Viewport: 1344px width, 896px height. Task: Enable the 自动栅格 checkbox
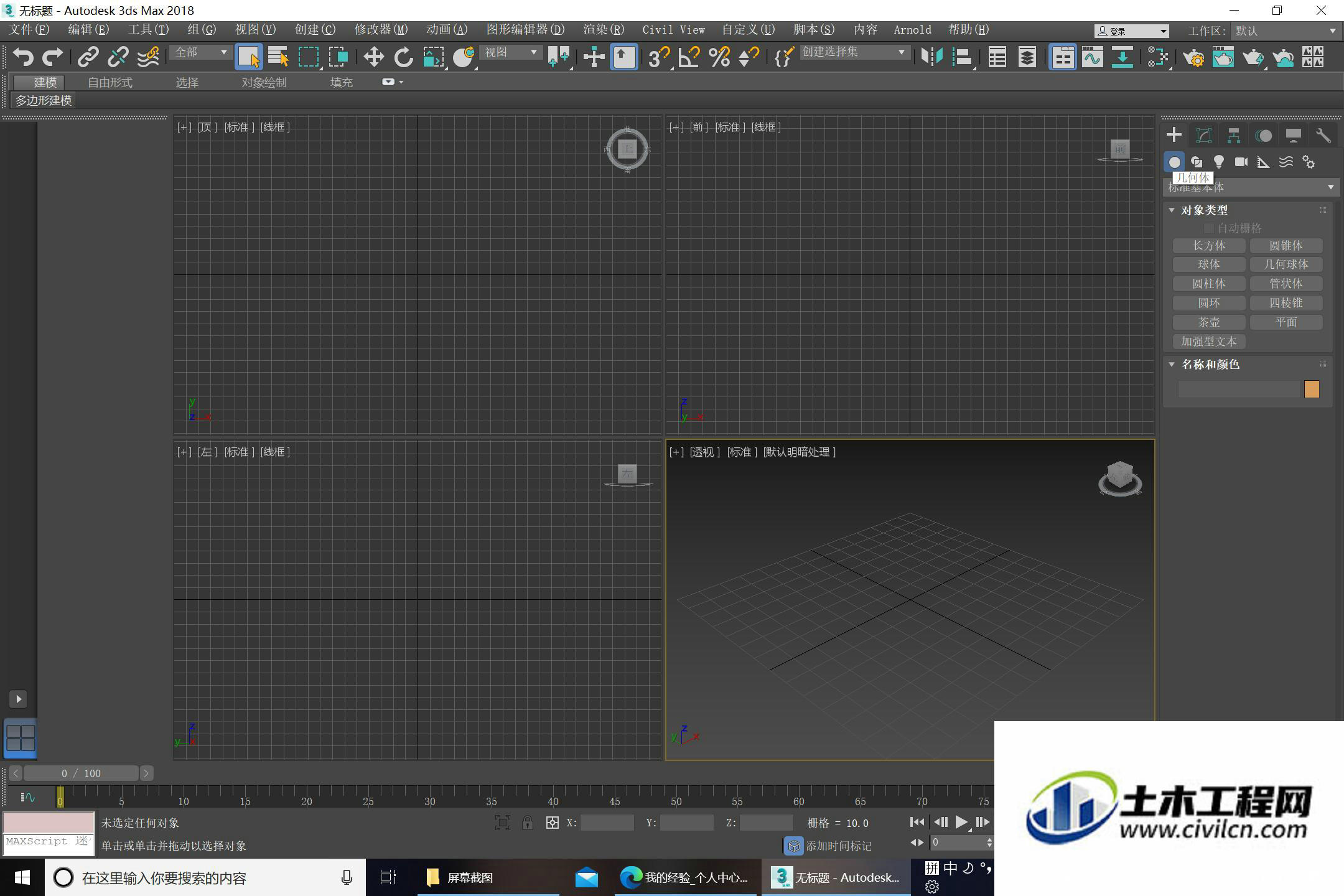coord(1209,229)
